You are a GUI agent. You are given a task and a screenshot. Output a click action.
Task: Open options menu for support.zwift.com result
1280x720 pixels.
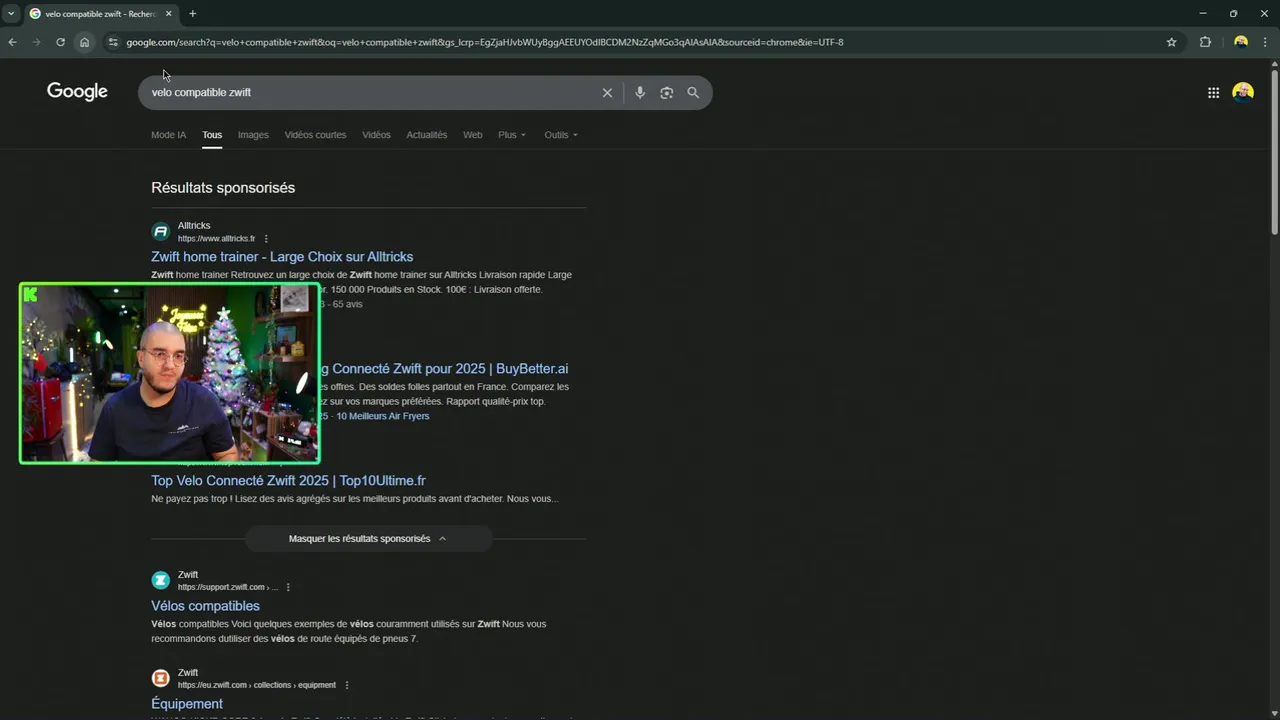[288, 587]
